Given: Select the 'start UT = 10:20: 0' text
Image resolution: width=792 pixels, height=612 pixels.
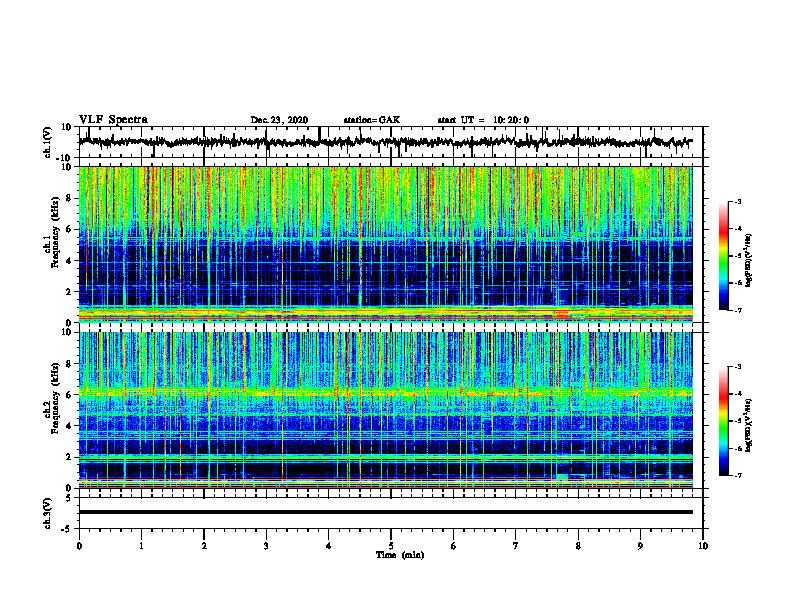Looking at the screenshot, I should point(483,120).
